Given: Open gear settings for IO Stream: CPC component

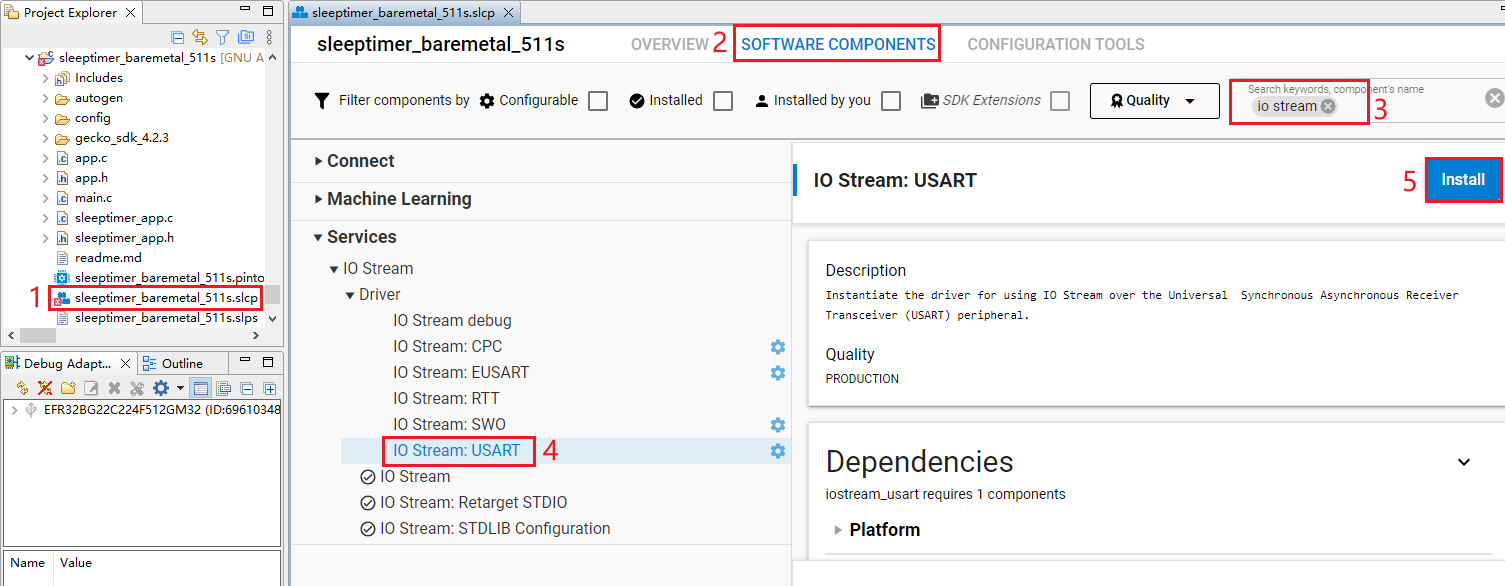Looking at the screenshot, I should point(778,347).
